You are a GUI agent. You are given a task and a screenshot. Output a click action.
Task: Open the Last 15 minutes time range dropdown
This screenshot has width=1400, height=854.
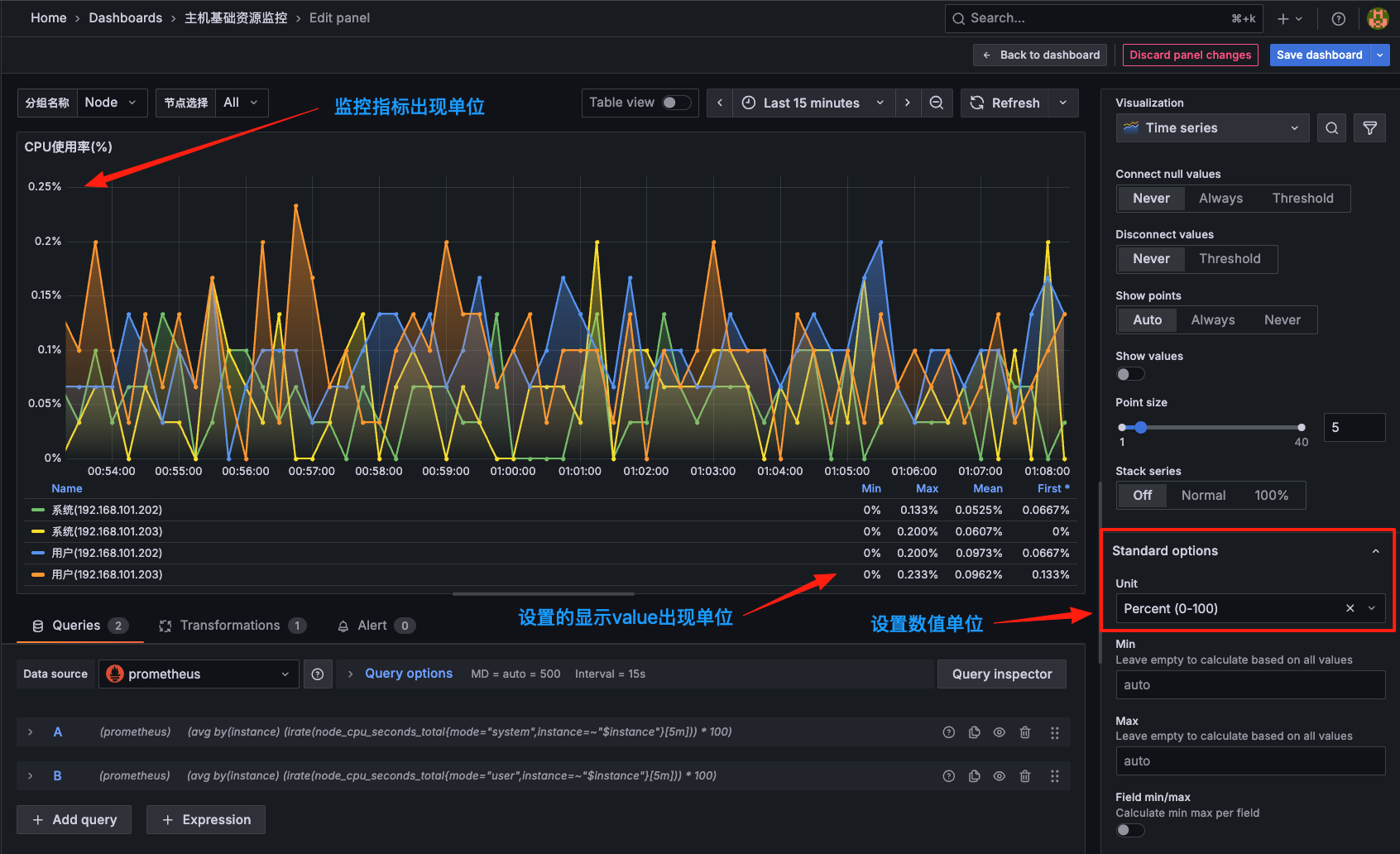pos(812,103)
